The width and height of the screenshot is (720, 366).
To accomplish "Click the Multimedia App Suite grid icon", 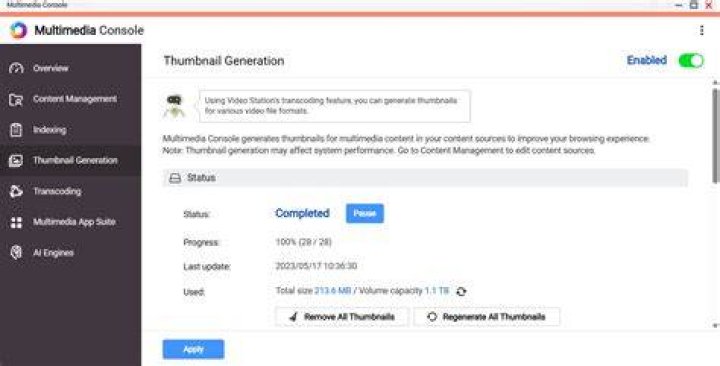I will click(16, 222).
